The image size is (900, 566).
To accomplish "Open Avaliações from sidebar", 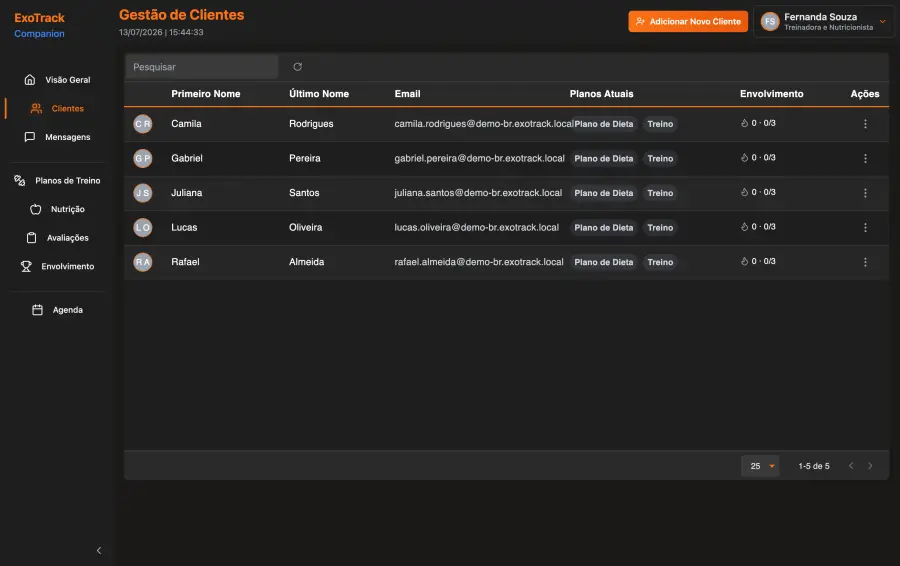I will 57,238.
